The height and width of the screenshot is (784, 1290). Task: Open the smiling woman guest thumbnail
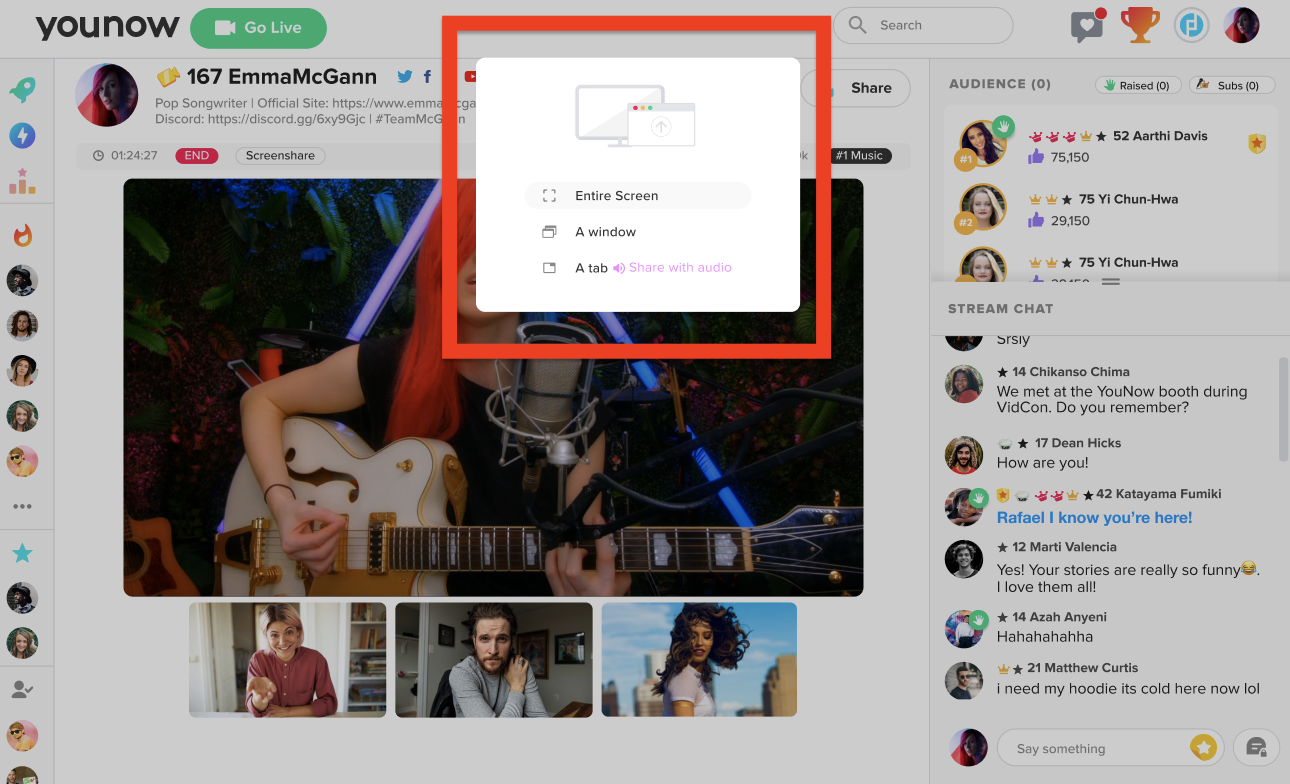(x=287, y=659)
